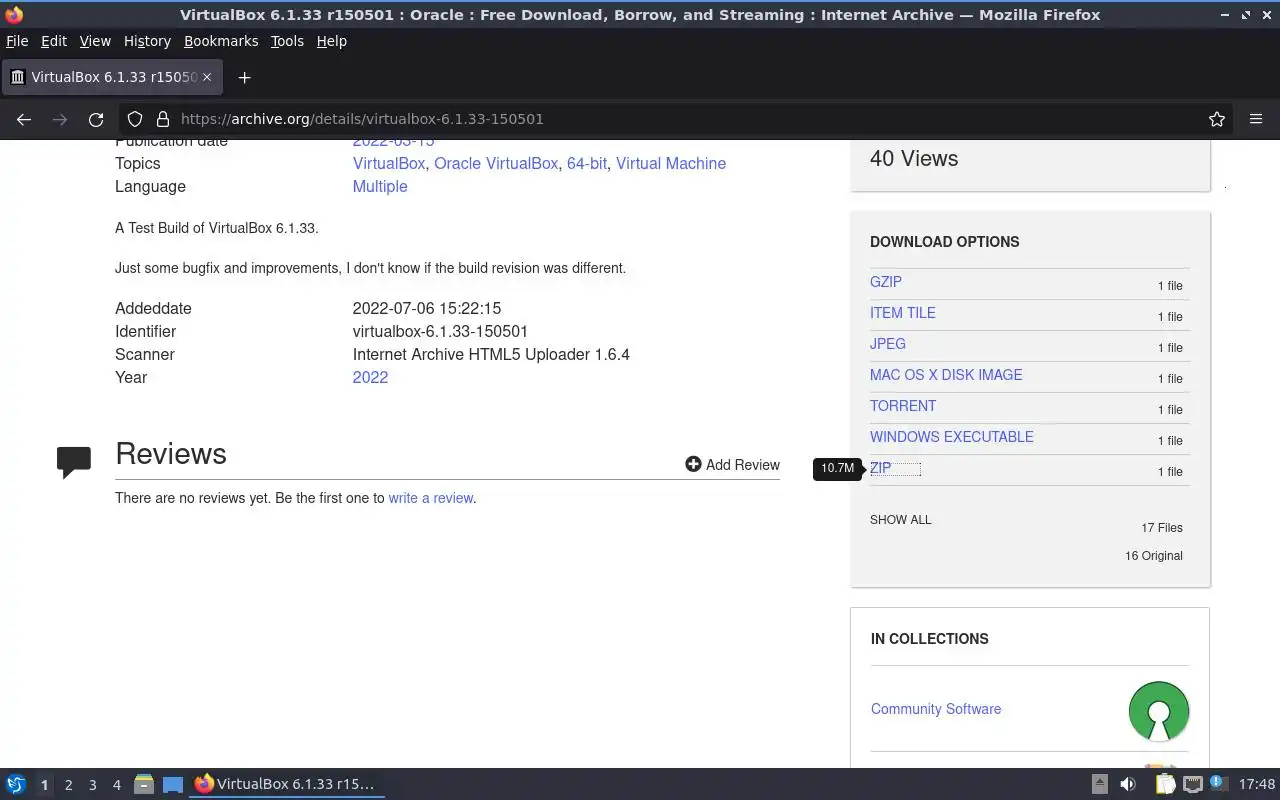
Task: Open the JPEG download option
Action: tap(888, 344)
